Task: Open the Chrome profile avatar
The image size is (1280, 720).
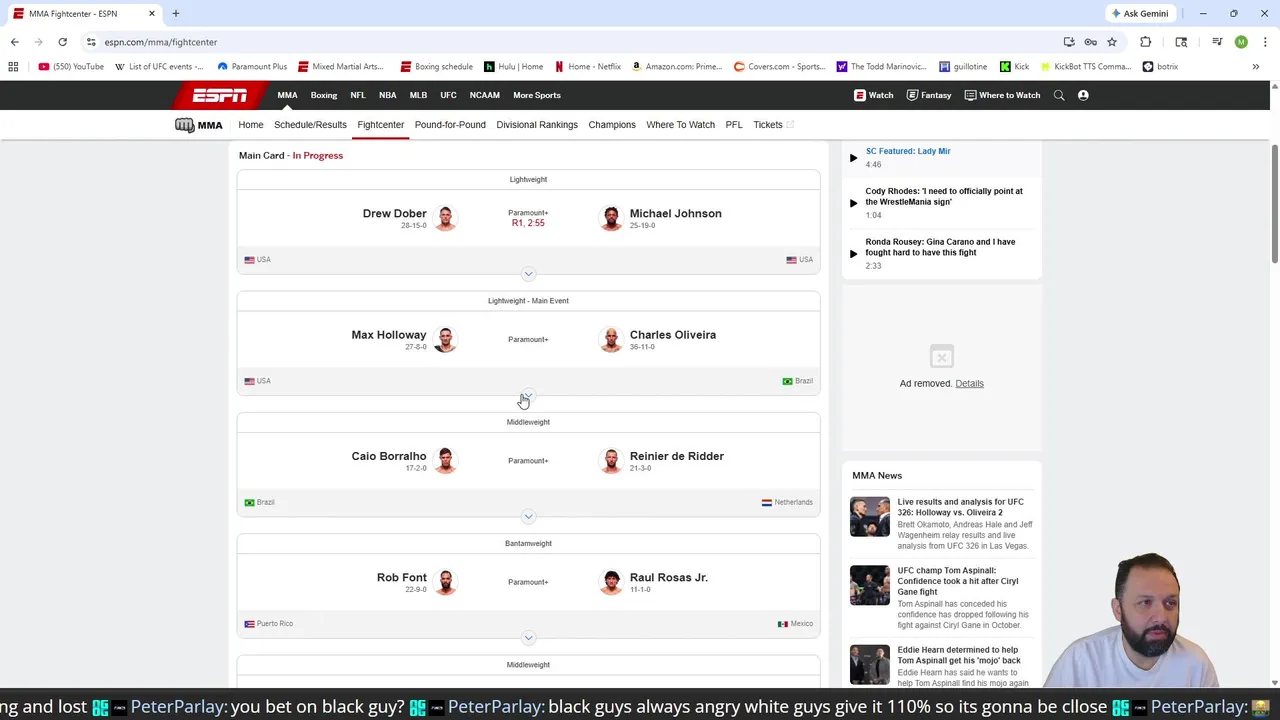Action: coord(1241,42)
